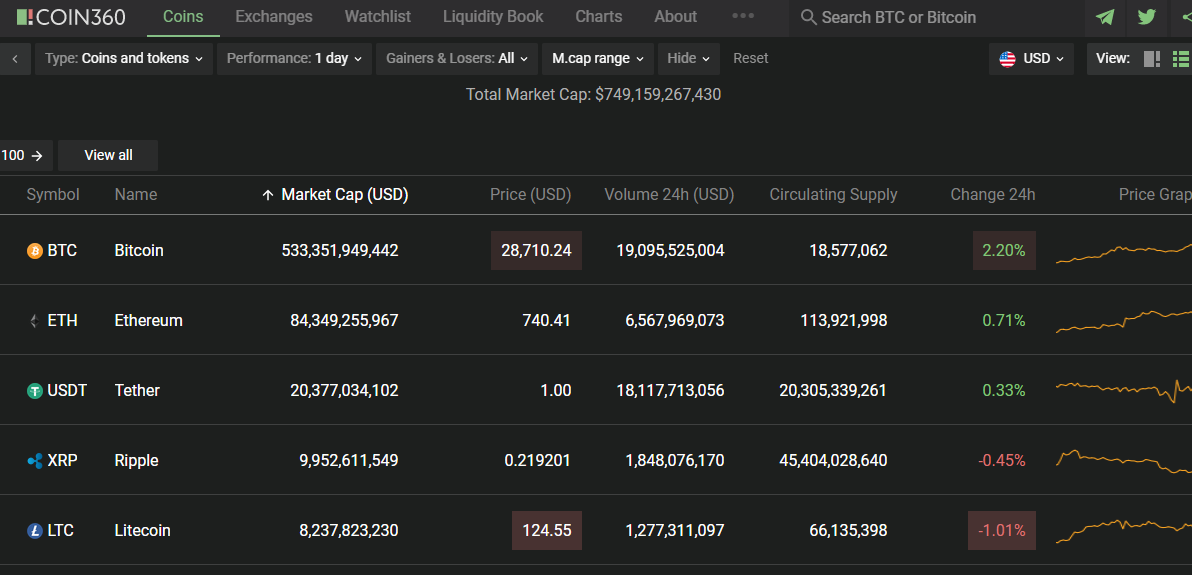Open the Performance: 1 day dropdown

pos(294,59)
